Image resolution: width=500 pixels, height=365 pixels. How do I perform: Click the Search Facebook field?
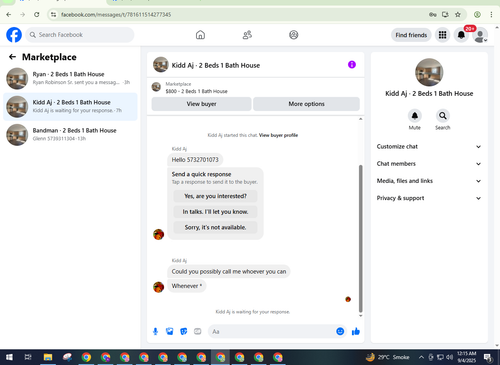[x=80, y=35]
